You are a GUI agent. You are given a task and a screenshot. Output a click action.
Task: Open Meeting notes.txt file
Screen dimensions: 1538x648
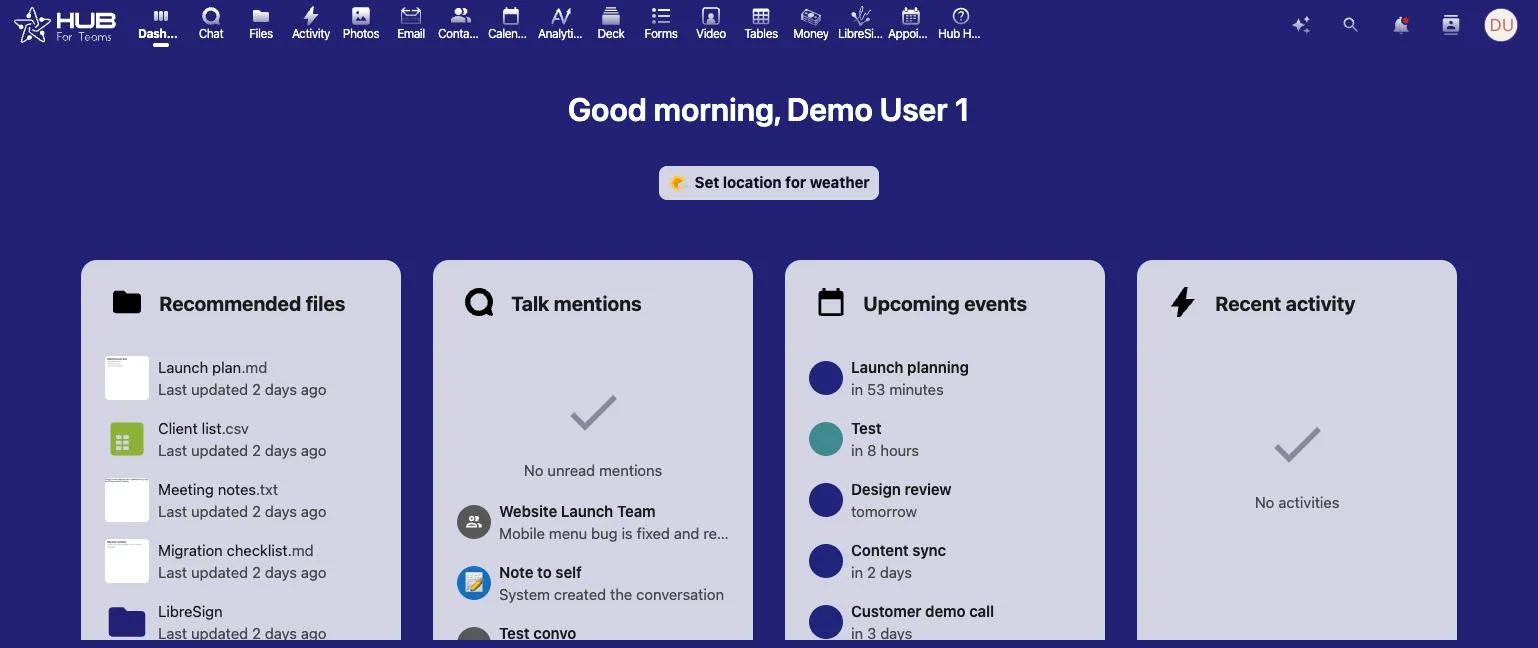tap(241, 500)
